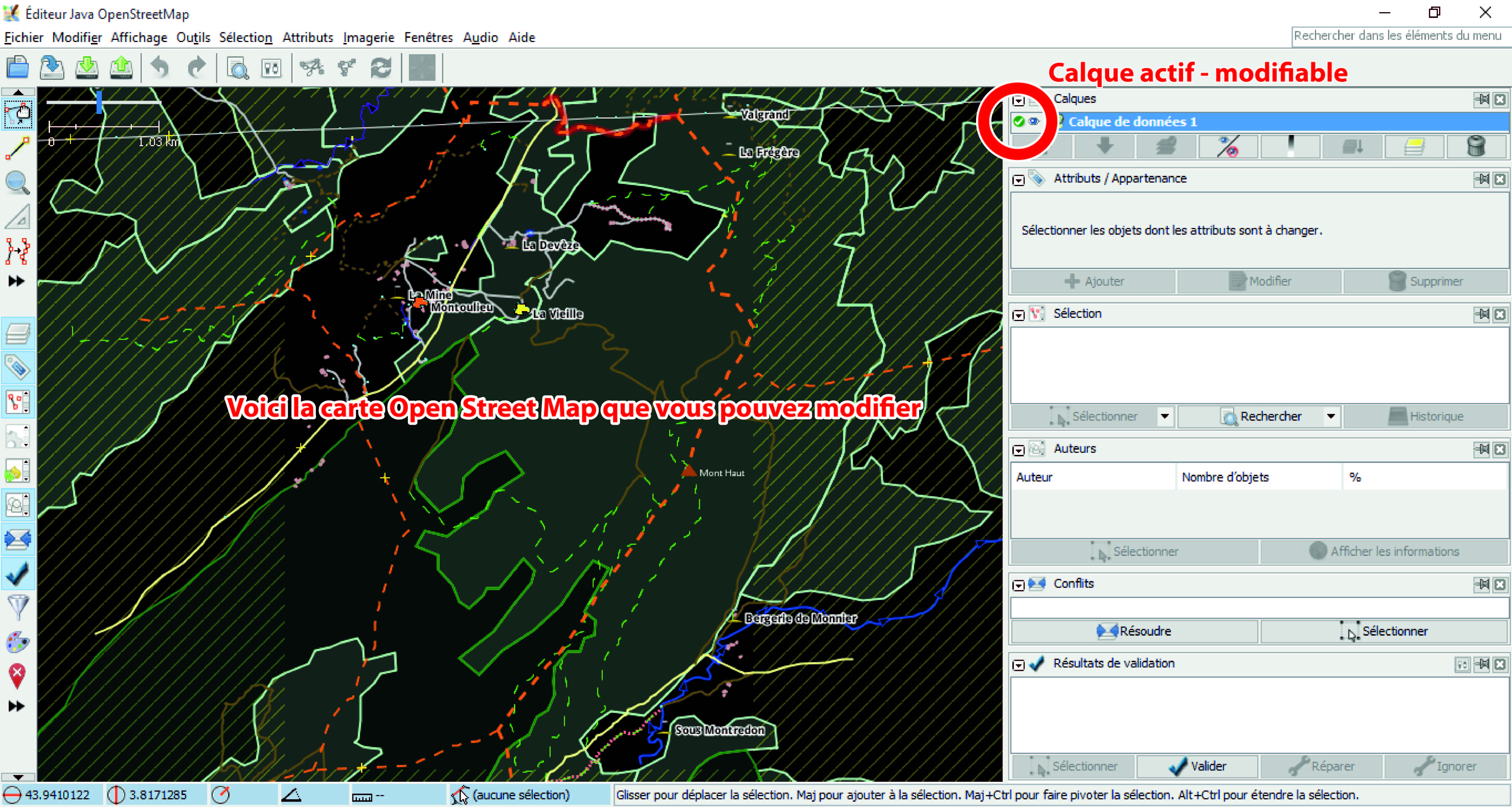Open the Fichier menu
This screenshot has width=1512, height=807.
(24, 37)
